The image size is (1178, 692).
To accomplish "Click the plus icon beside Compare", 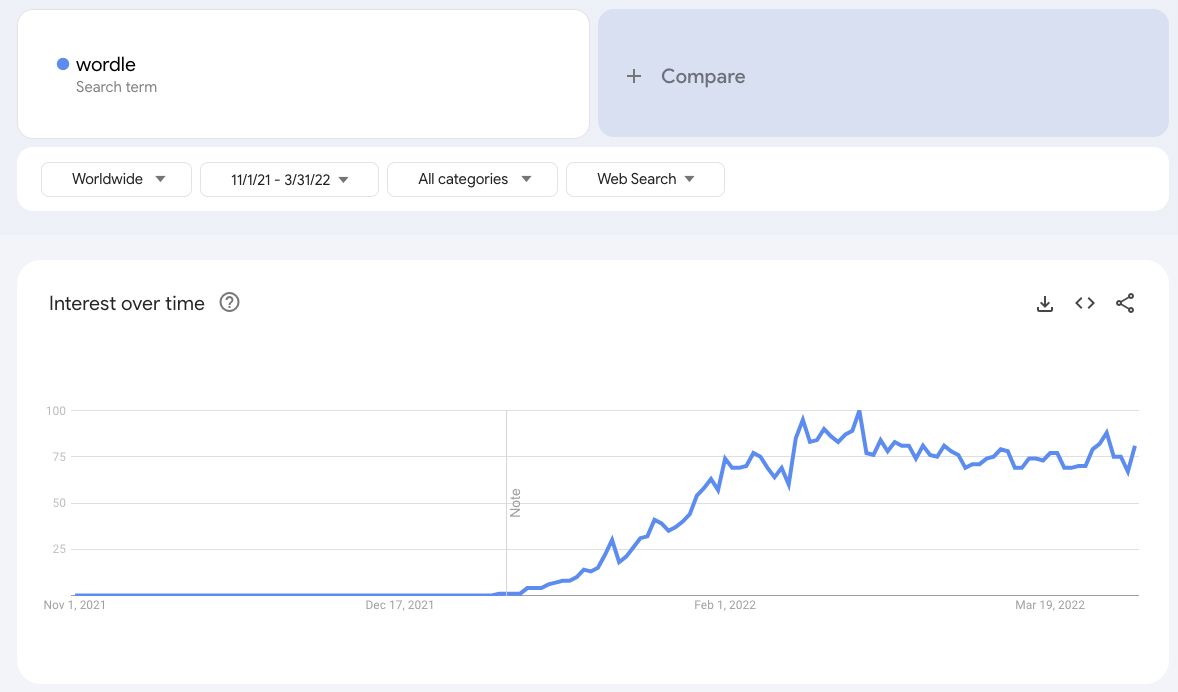I will click(634, 76).
